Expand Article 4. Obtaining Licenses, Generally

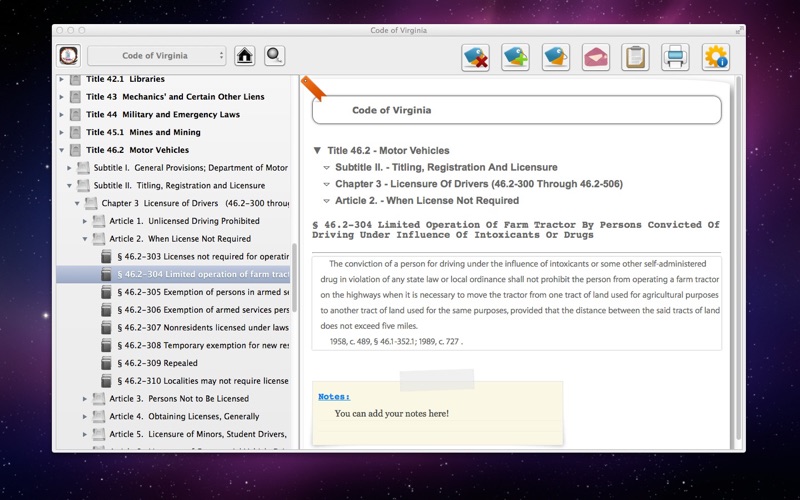(x=85, y=417)
